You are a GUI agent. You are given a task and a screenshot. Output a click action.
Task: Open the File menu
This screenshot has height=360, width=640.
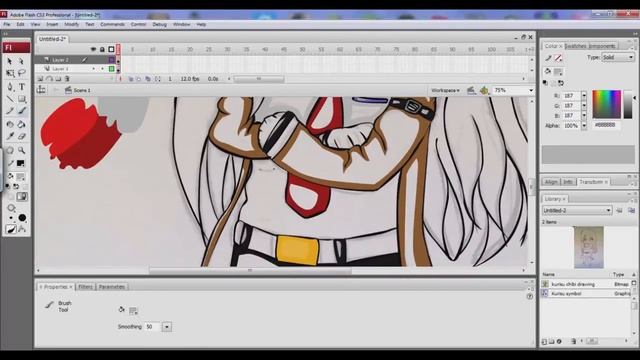7,24
